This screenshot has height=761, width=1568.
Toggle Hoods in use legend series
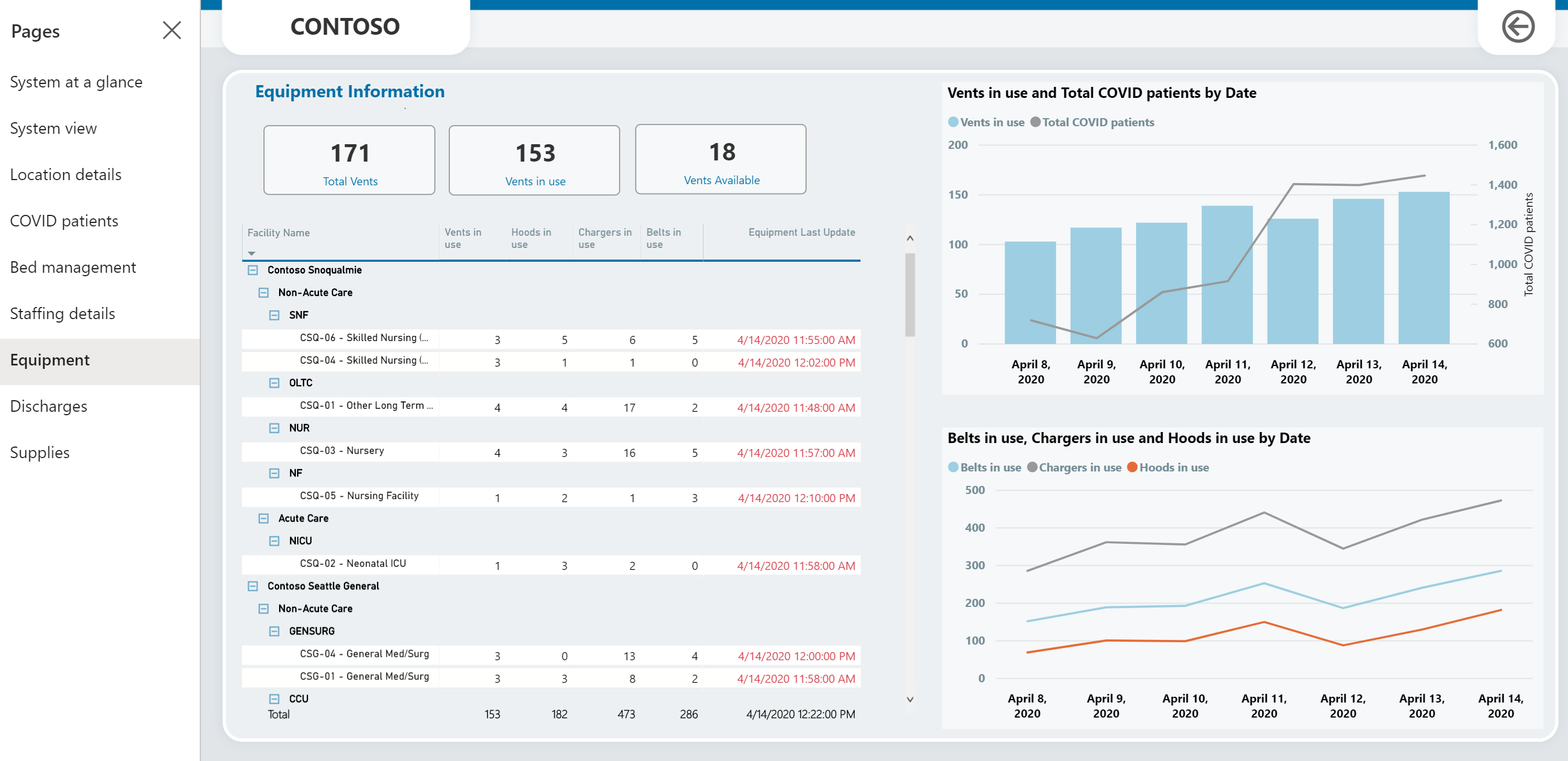click(x=1170, y=467)
